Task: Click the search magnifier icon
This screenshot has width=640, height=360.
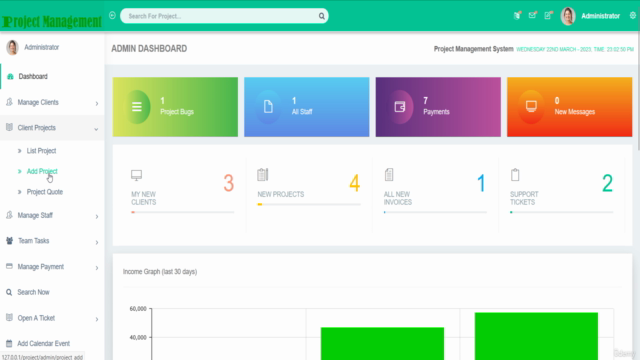Action: 322,16
